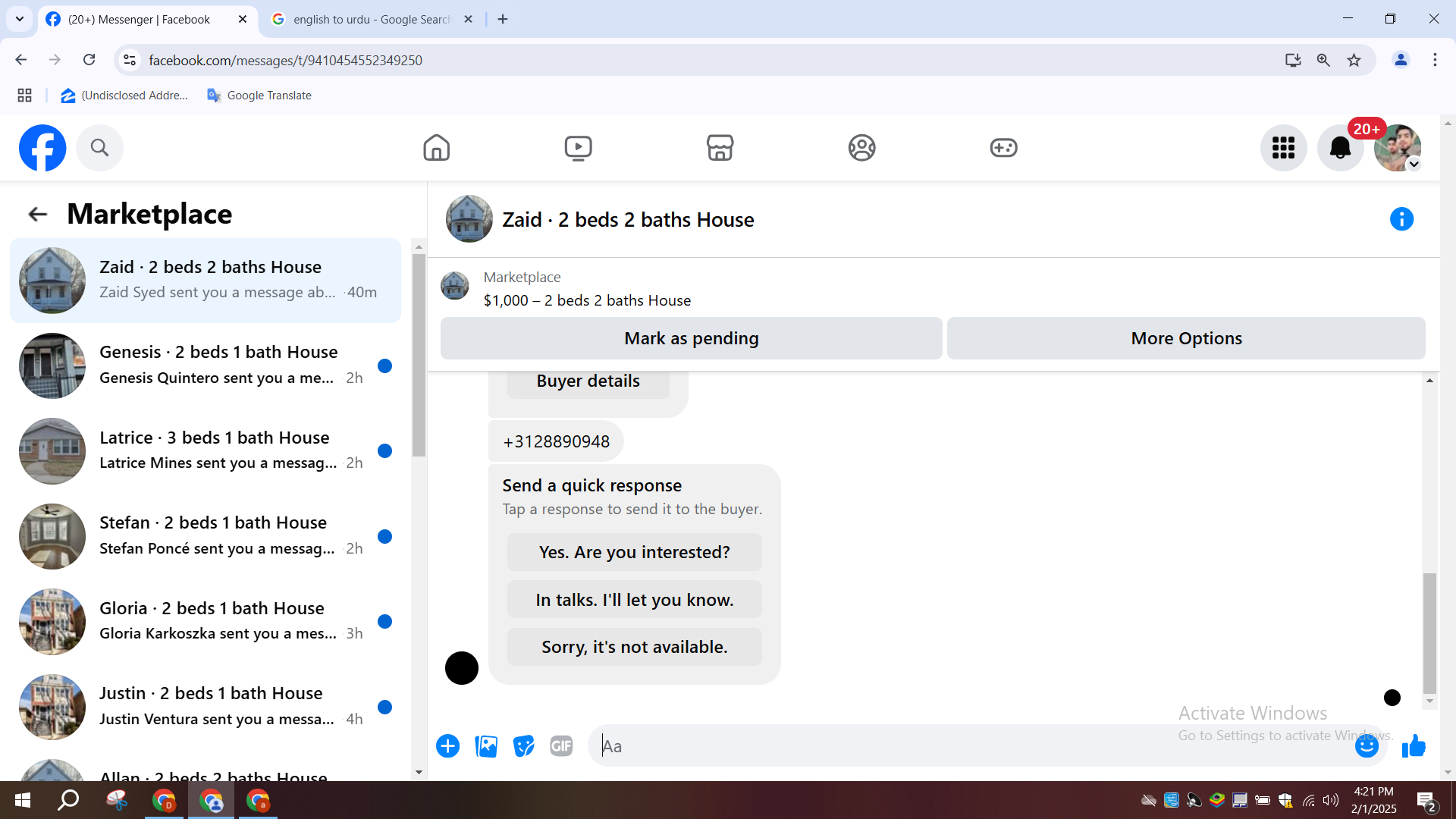This screenshot has width=1456, height=819.
Task: Open the Facebook apps grid menu
Action: (1283, 148)
